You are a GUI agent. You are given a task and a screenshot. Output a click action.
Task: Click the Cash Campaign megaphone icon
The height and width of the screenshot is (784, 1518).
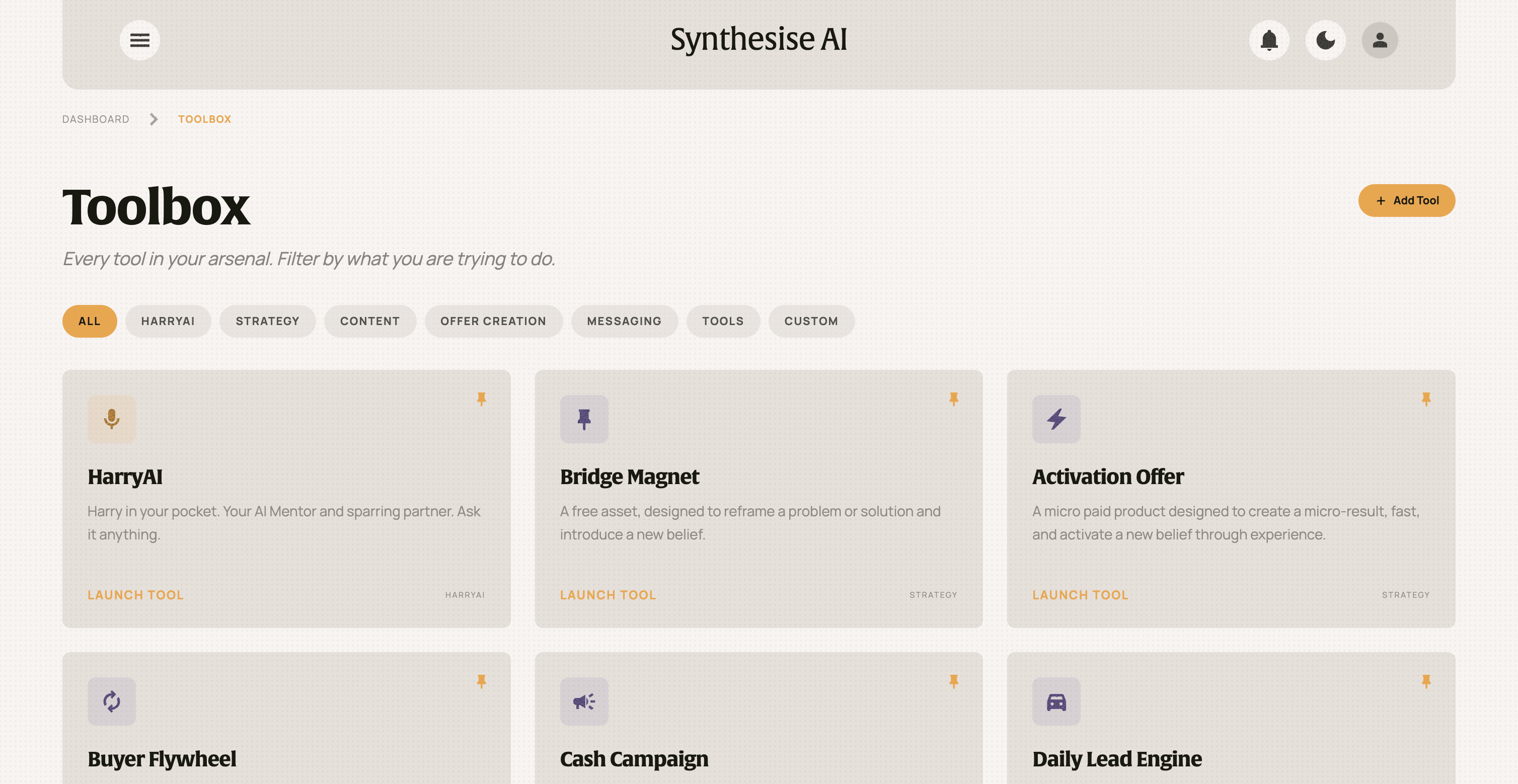tap(584, 701)
